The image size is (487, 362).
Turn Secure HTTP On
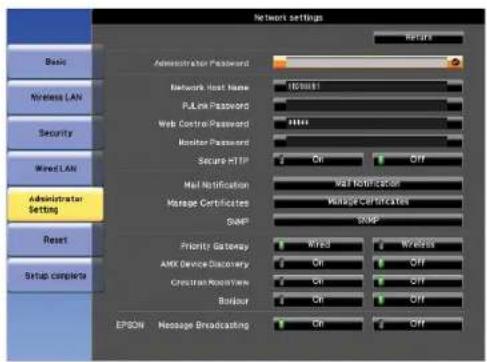tap(318, 160)
